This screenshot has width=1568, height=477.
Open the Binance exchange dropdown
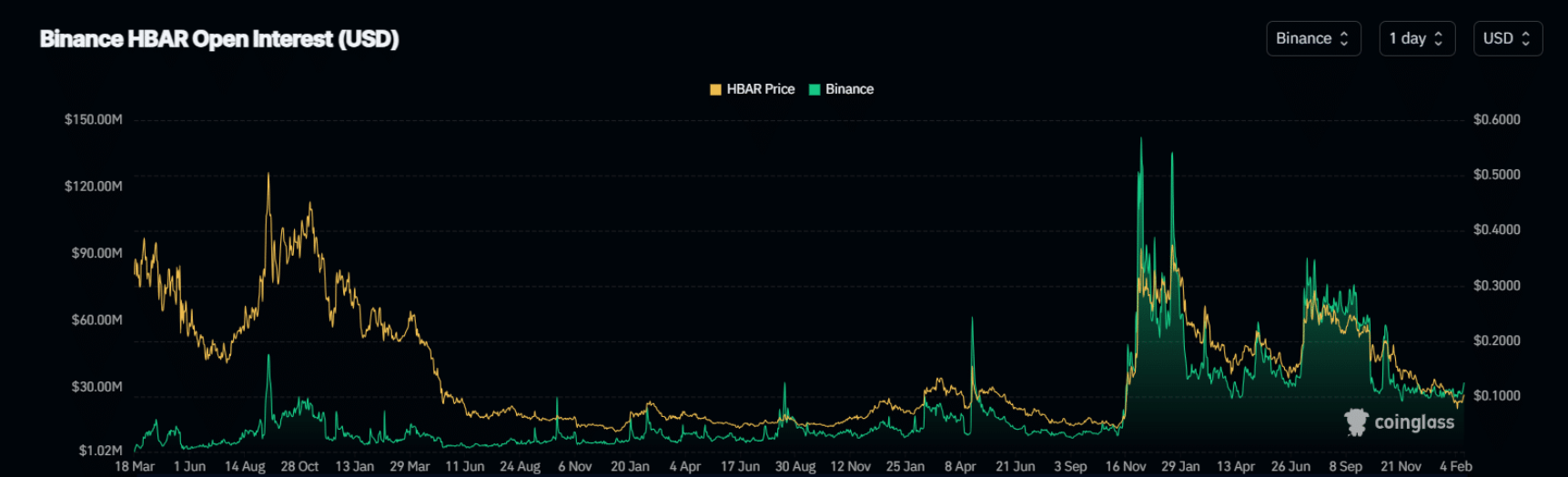1312,38
